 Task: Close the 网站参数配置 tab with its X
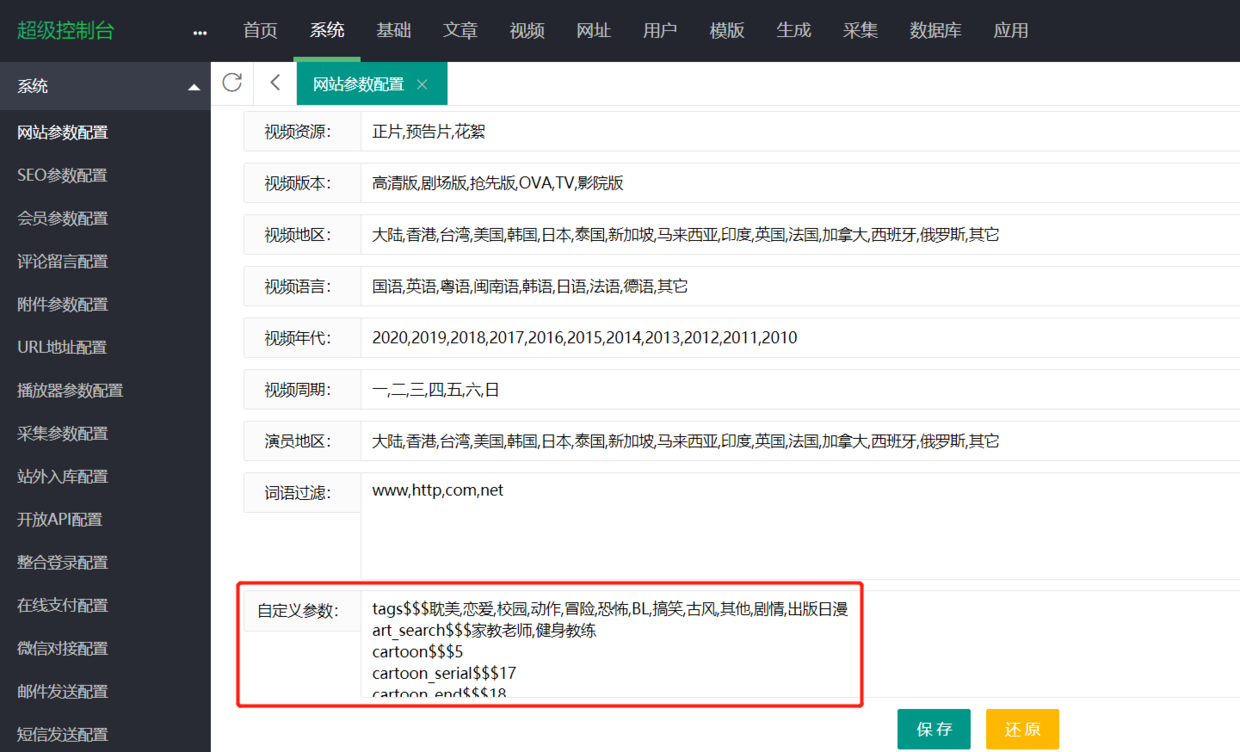422,84
